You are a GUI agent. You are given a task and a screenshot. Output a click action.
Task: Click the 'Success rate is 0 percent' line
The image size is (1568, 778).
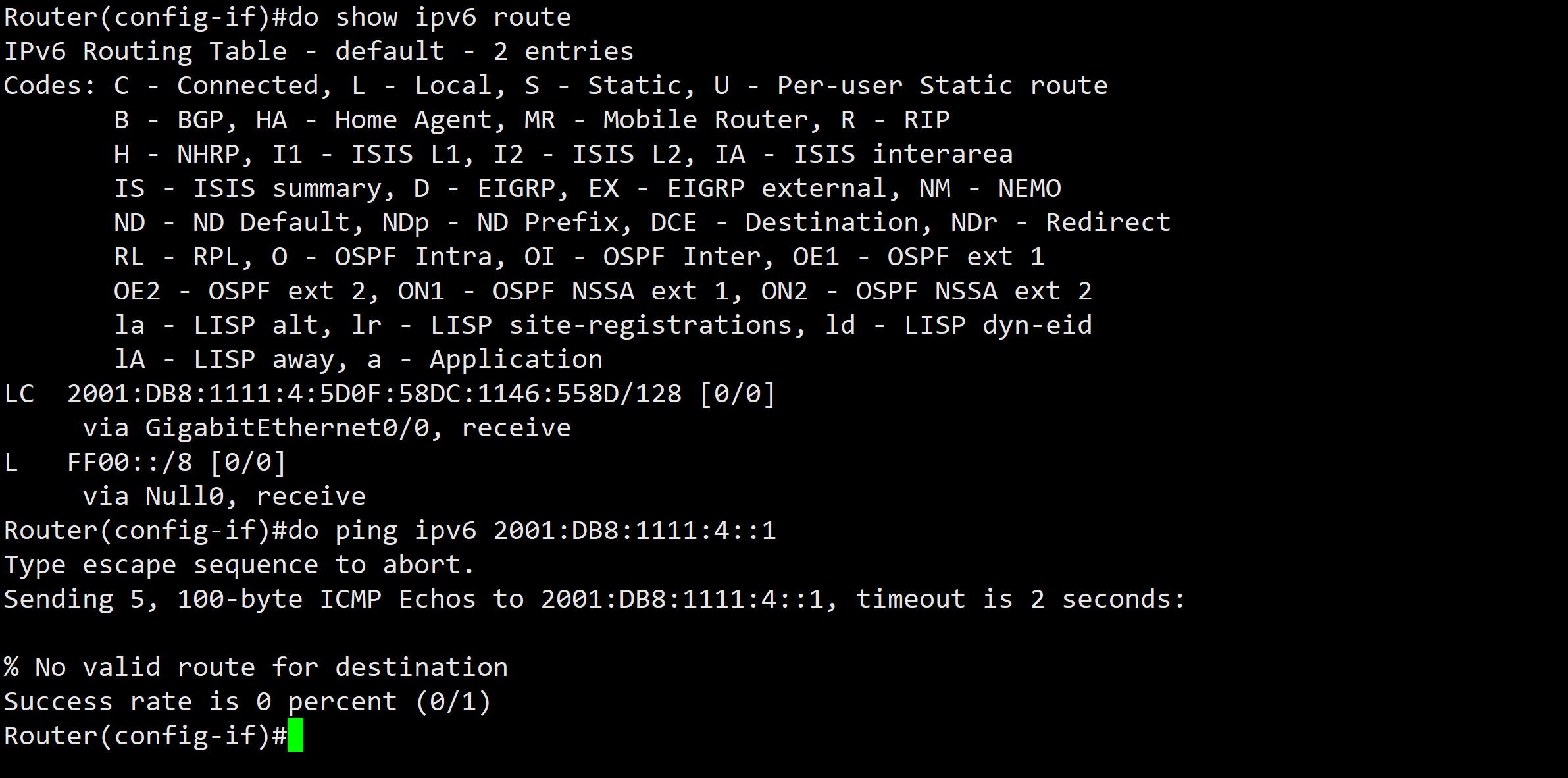(247, 702)
